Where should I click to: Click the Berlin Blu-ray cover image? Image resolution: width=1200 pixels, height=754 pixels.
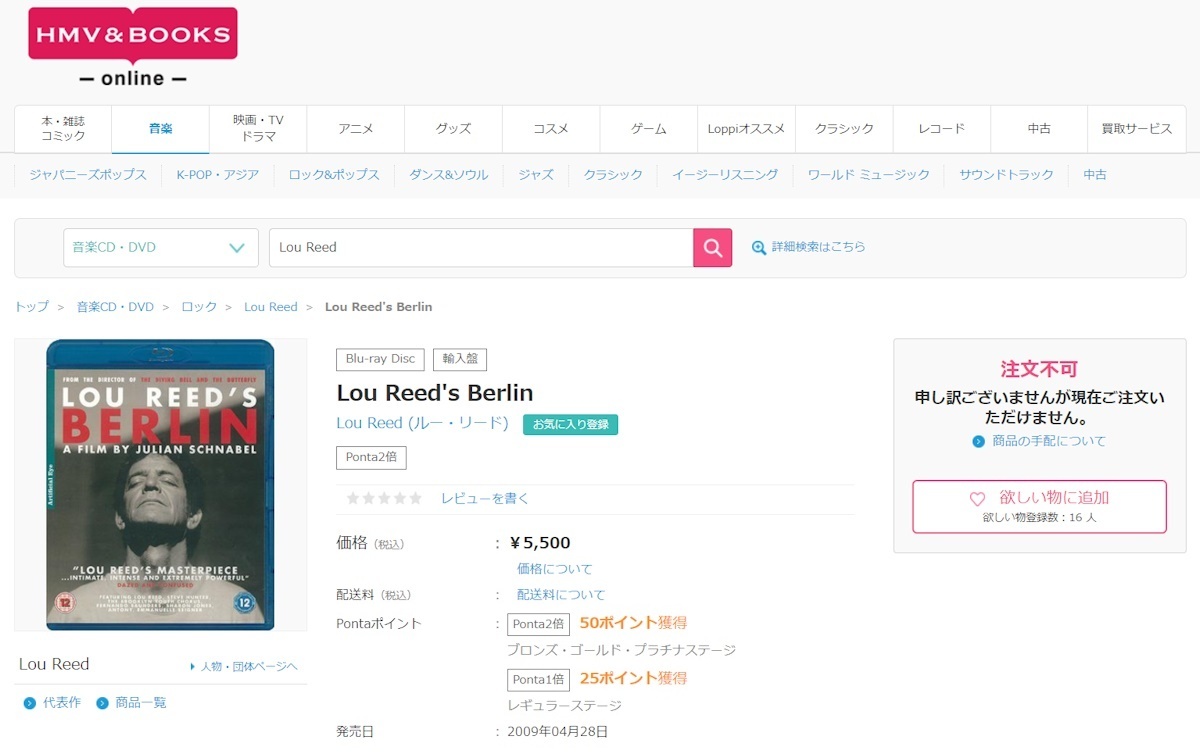[x=160, y=485]
